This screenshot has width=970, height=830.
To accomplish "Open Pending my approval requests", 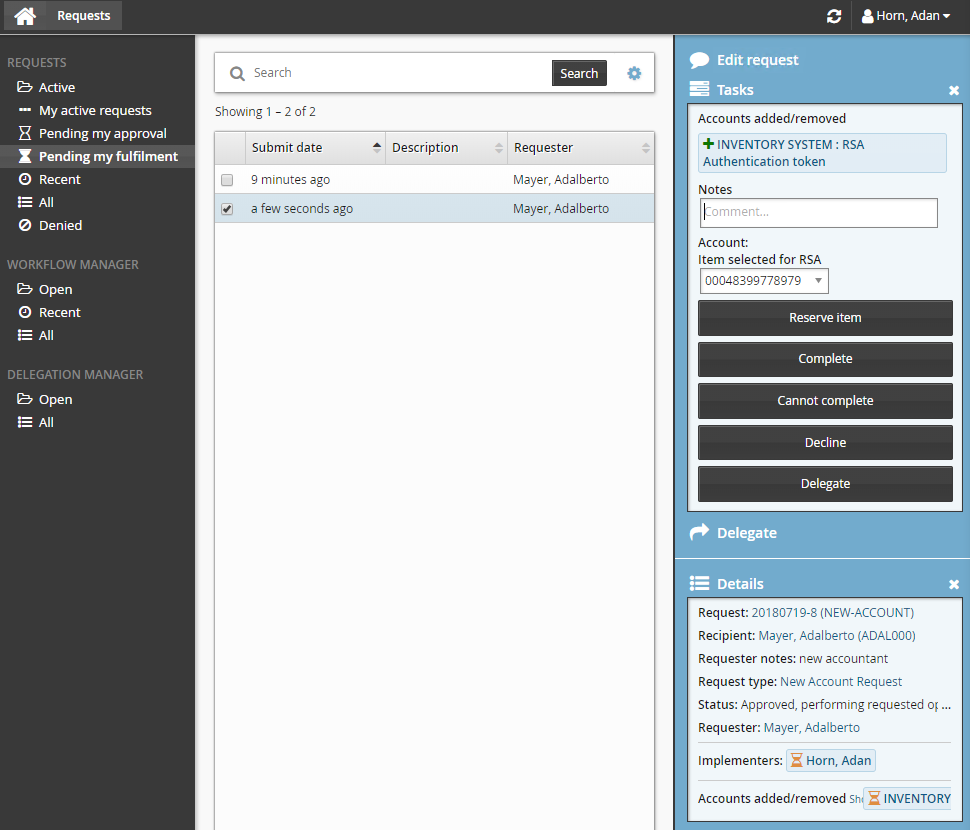I will click(x=102, y=133).
